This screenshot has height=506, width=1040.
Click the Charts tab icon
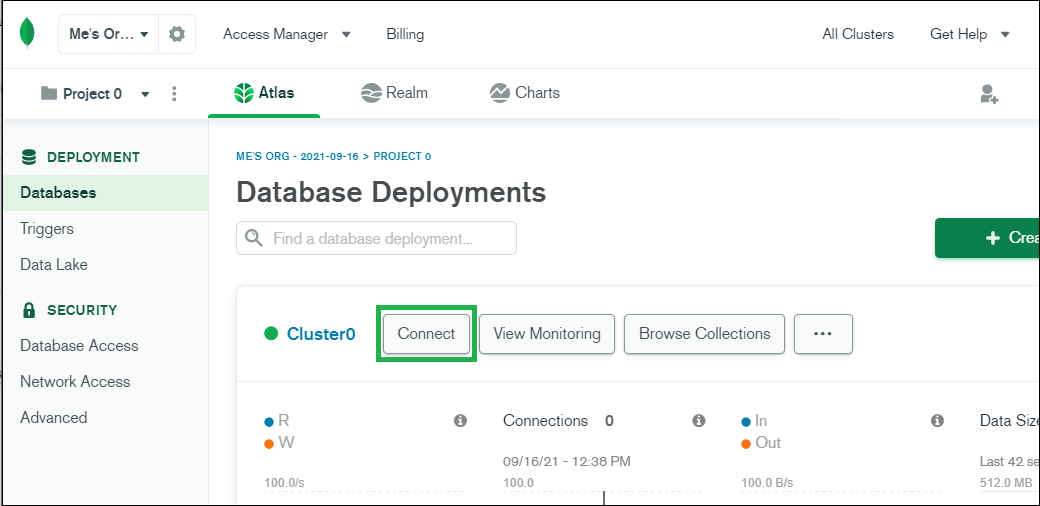[499, 93]
